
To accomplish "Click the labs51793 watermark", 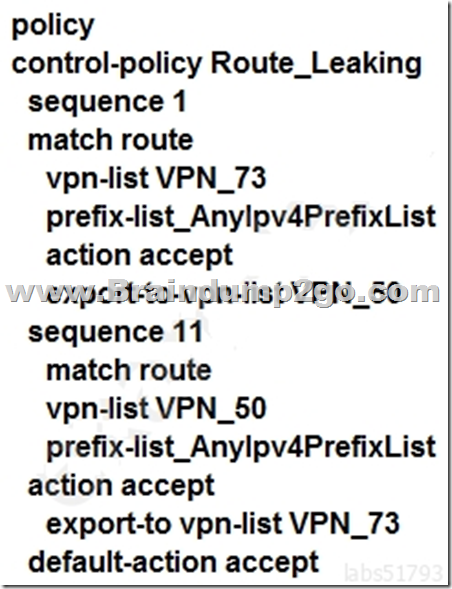I will pos(393,573).
